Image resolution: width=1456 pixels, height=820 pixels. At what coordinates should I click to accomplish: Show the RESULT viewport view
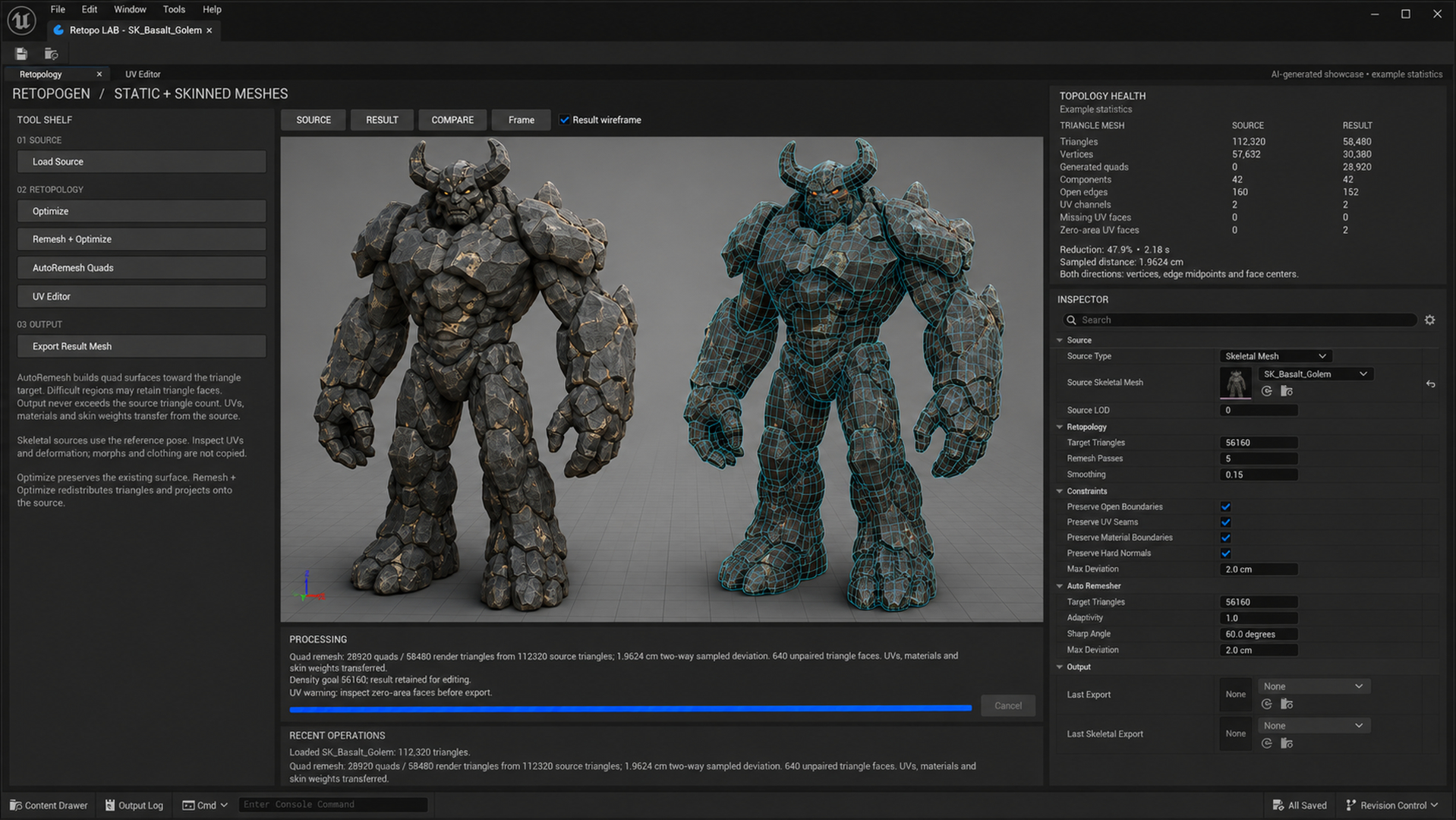[x=382, y=120]
